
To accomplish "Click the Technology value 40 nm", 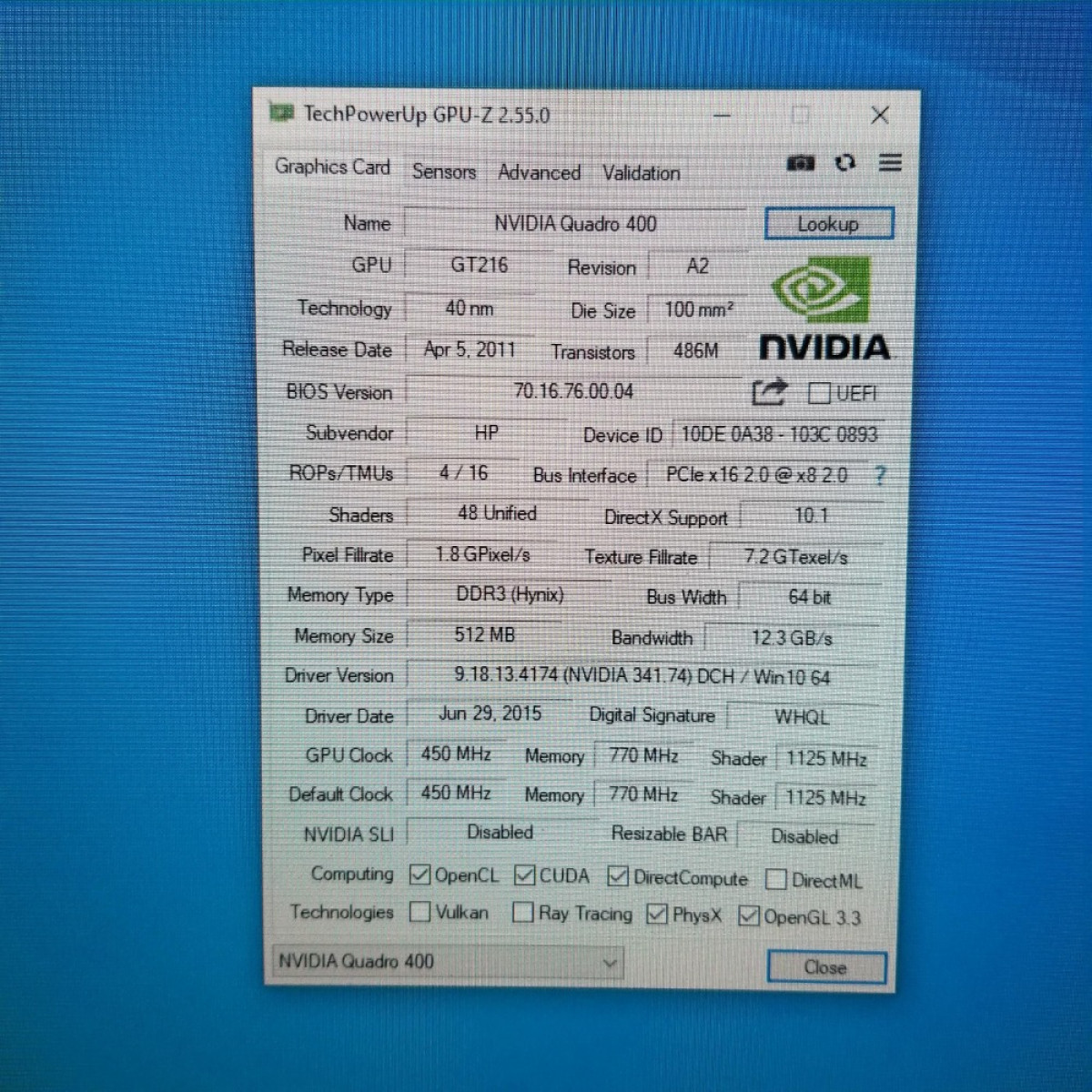I will pyautogui.click(x=470, y=308).
